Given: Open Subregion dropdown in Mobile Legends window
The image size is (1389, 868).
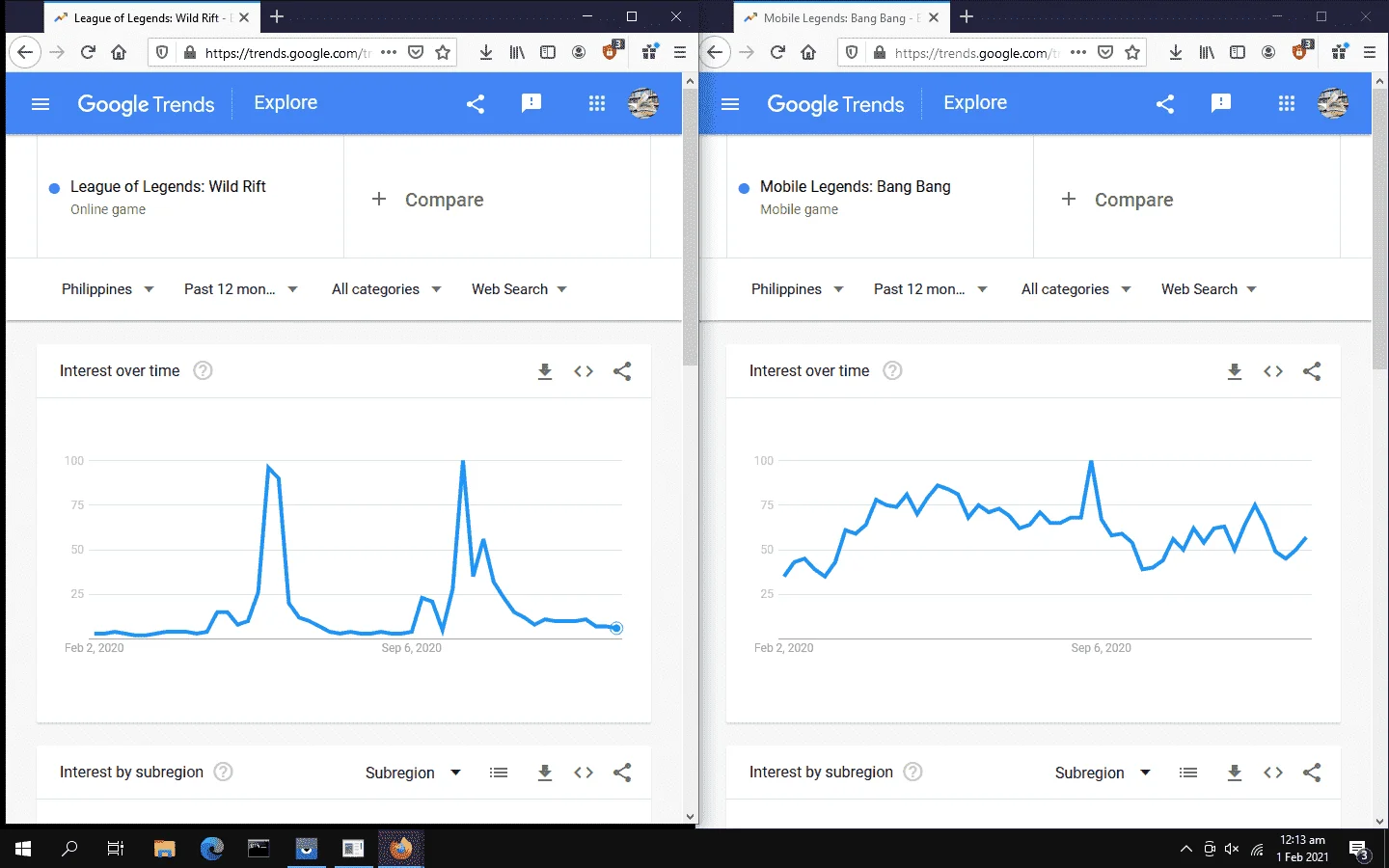Looking at the screenshot, I should pyautogui.click(x=1103, y=773).
